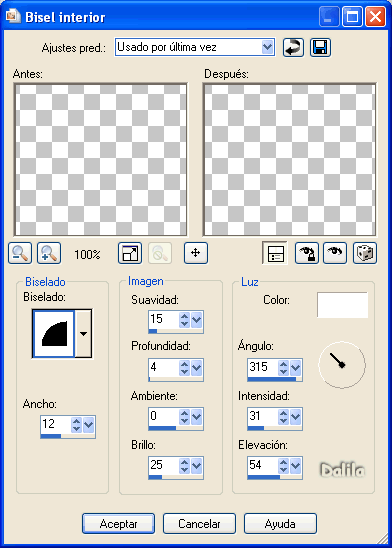Zoom in the preview with the plus magnifier
392x548 pixels.
coord(49,253)
